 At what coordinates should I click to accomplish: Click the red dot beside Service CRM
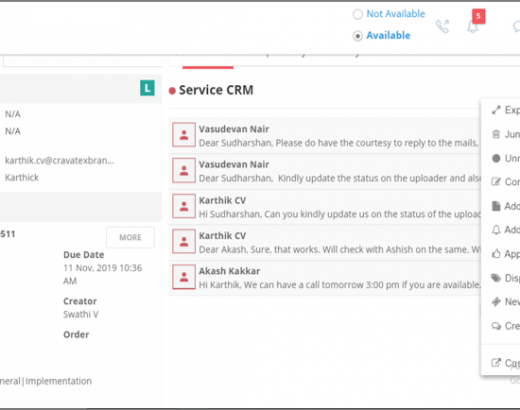point(172,91)
